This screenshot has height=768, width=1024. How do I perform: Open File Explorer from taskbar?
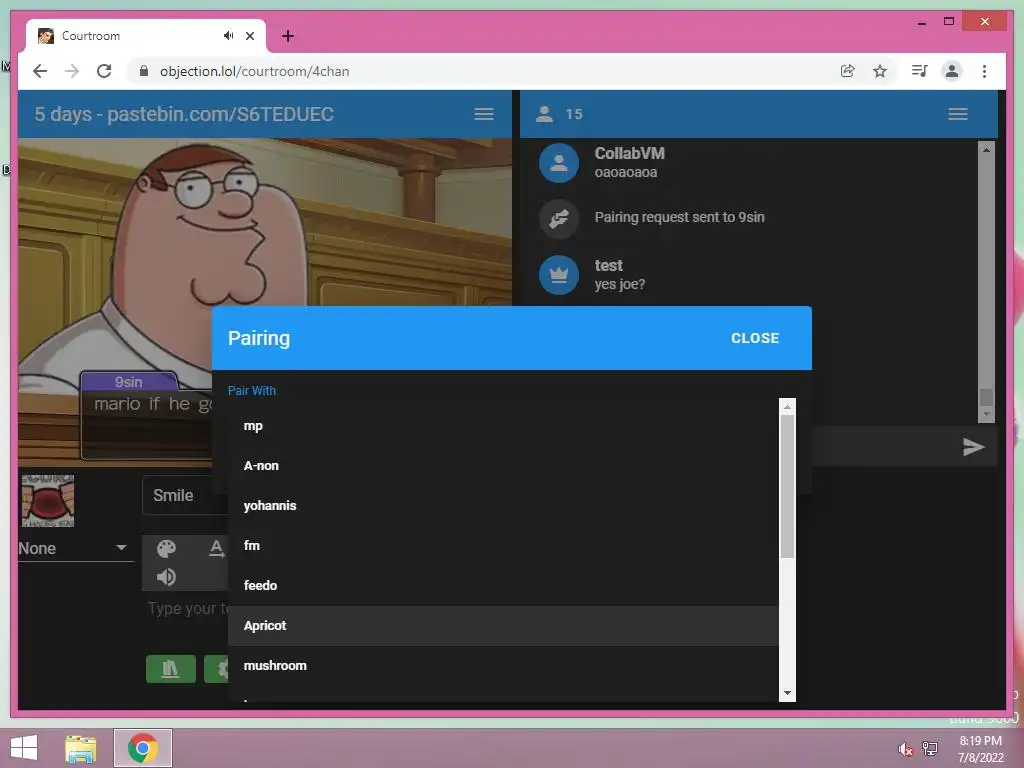pos(81,748)
